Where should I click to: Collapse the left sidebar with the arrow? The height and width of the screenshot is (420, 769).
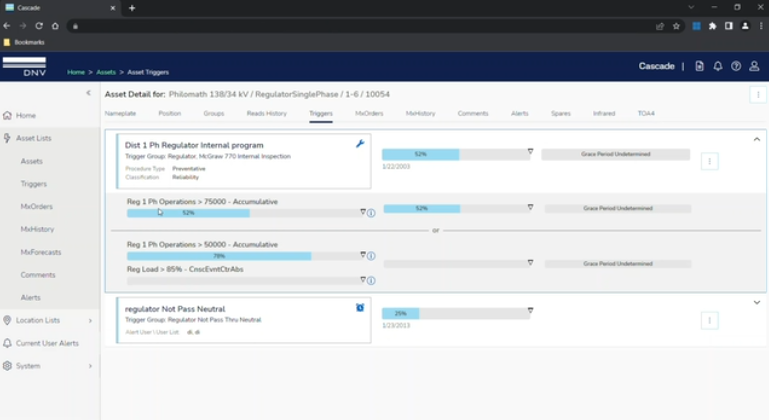(x=88, y=93)
